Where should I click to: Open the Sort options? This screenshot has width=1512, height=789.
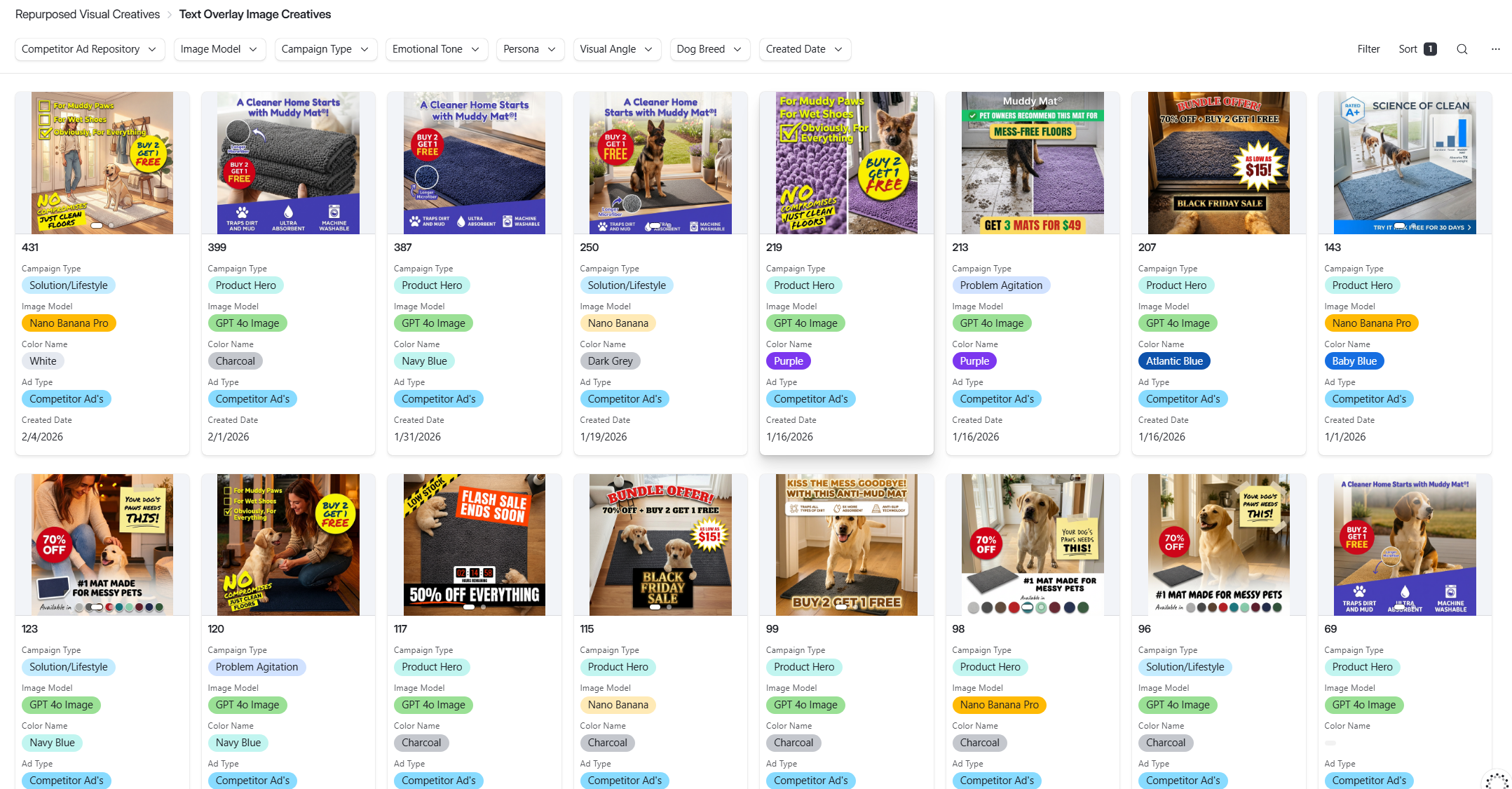(1417, 49)
